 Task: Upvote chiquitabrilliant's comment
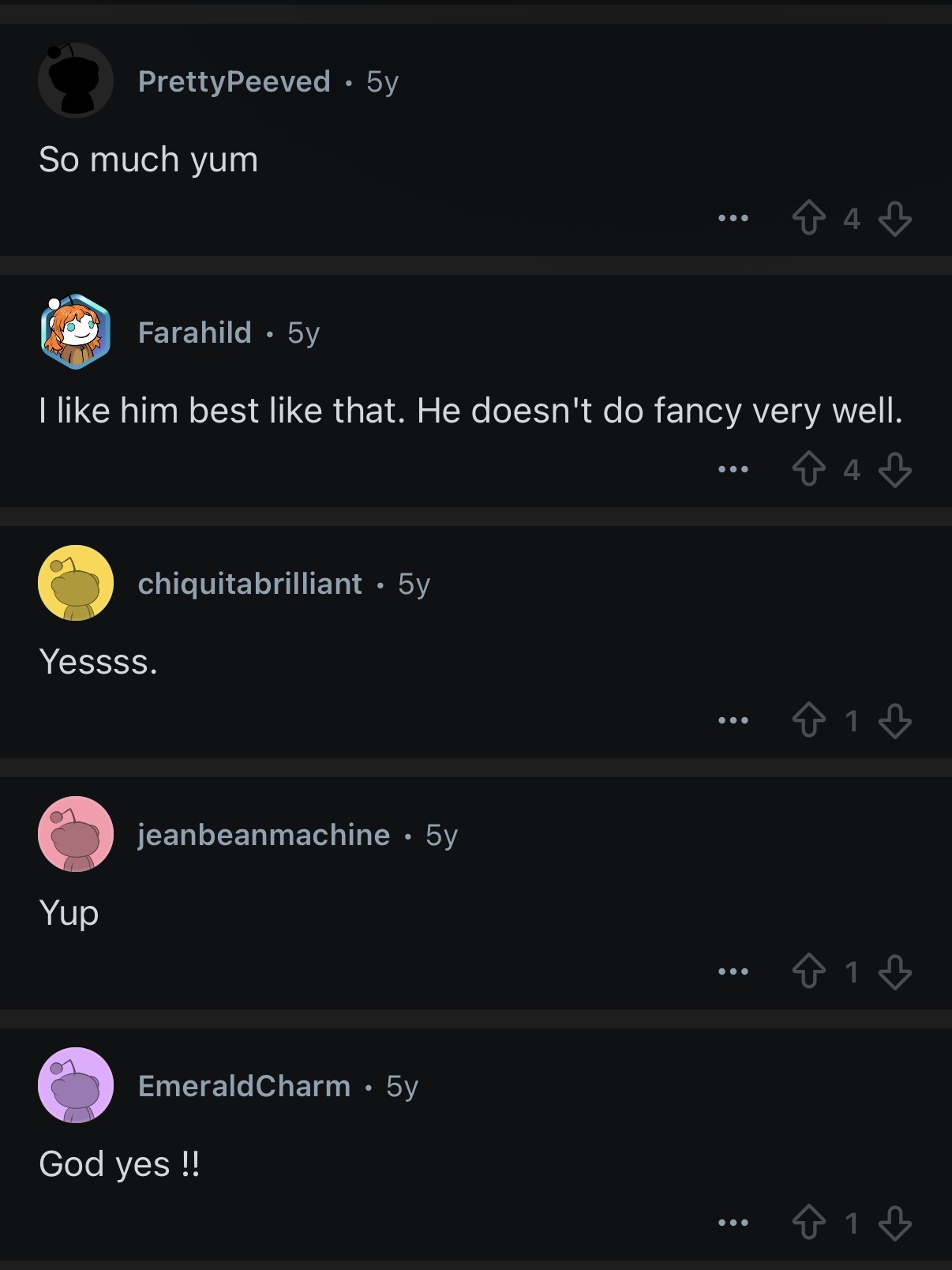808,720
